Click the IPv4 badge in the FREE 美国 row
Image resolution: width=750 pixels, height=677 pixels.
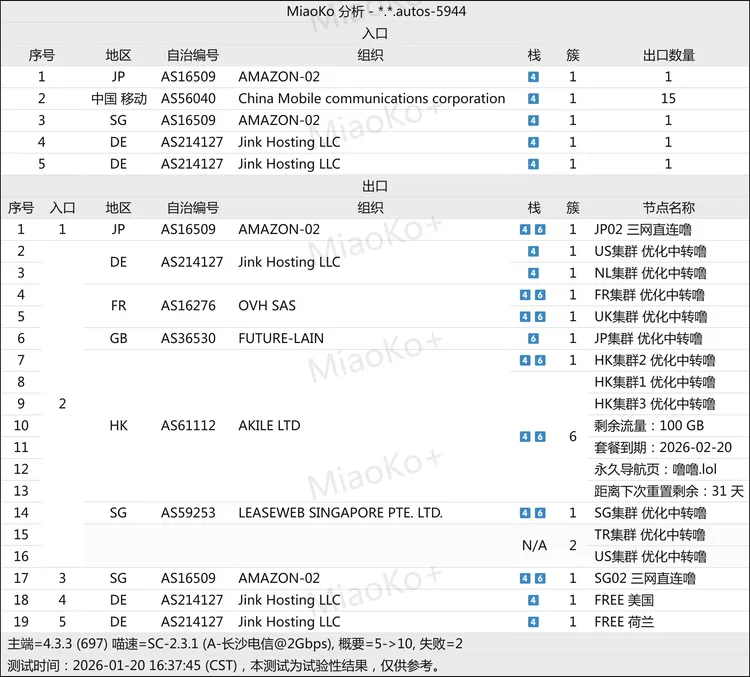coord(534,600)
